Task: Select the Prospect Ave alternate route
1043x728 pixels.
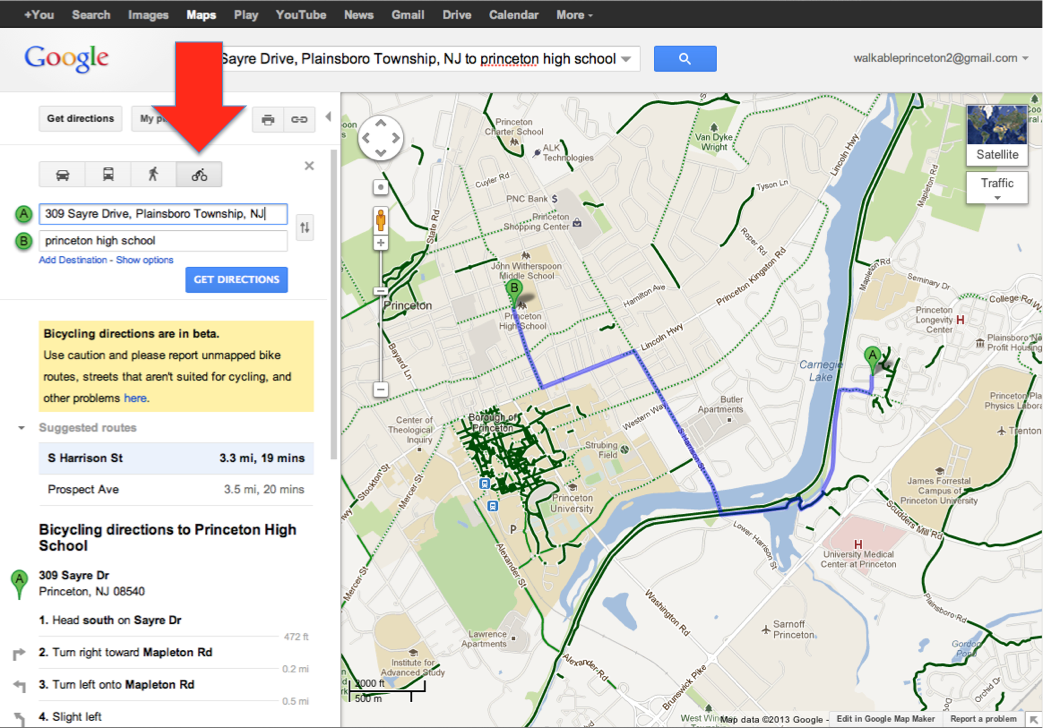Action: (x=175, y=490)
